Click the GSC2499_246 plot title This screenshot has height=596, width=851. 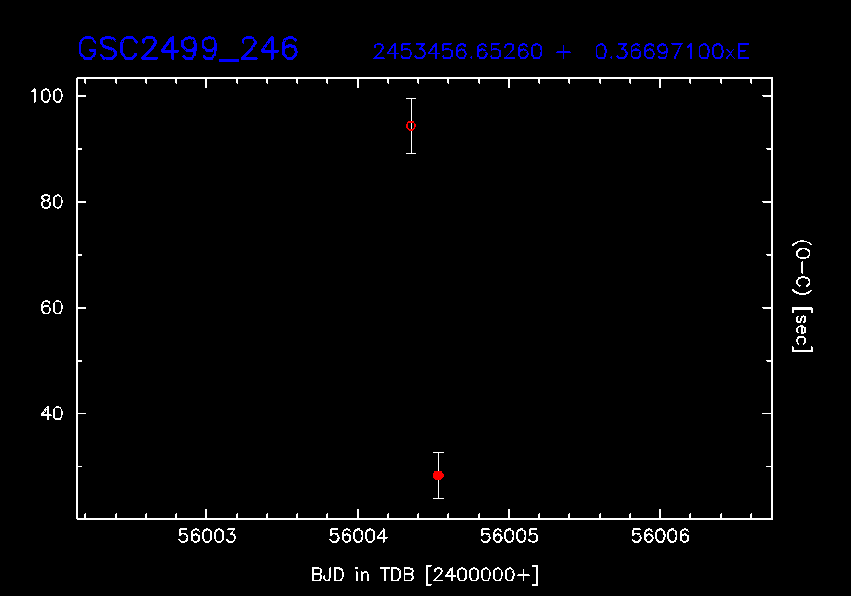188,49
